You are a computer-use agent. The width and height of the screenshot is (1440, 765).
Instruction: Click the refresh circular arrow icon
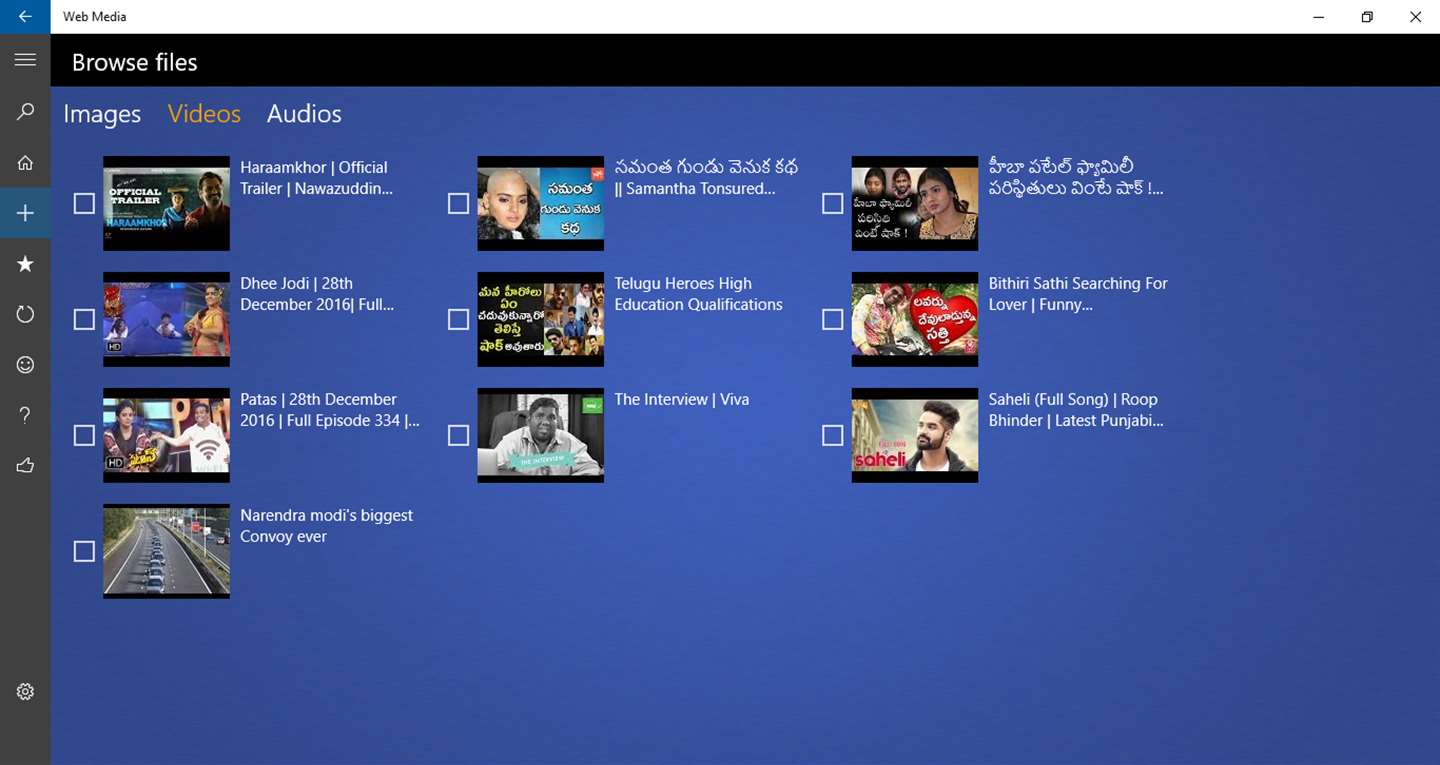click(25, 314)
